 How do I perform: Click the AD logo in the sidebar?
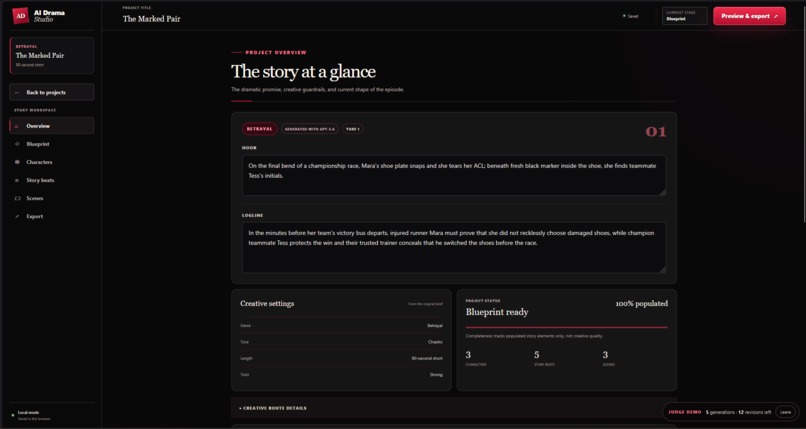click(x=21, y=15)
